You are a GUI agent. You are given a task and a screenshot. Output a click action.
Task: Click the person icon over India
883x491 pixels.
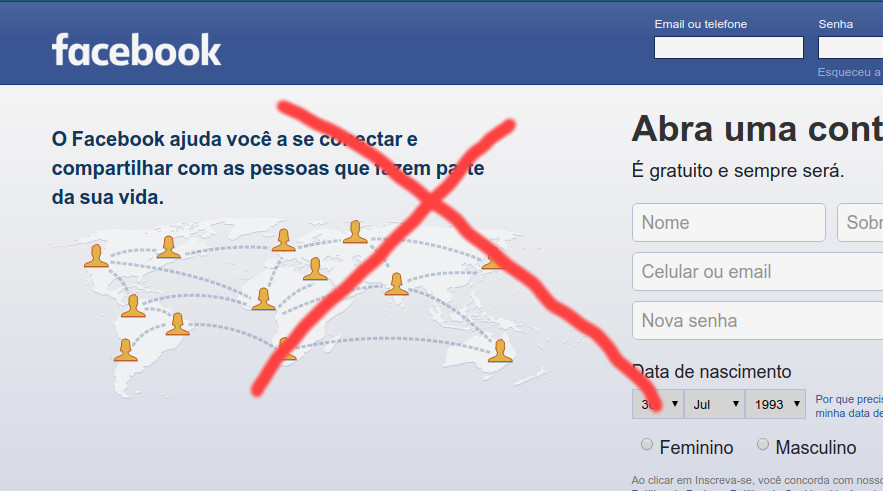tap(396, 284)
